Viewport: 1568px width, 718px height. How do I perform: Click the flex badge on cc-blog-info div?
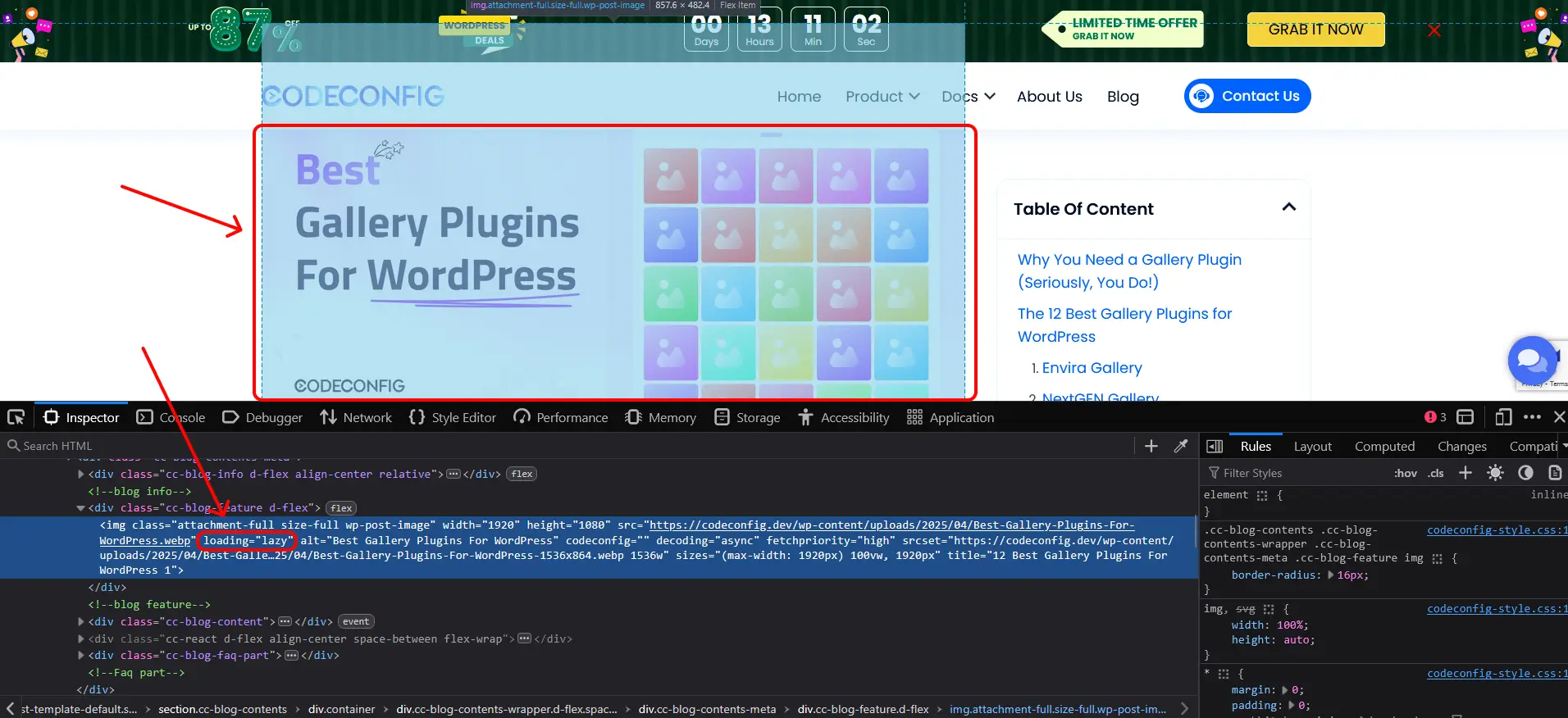point(522,474)
